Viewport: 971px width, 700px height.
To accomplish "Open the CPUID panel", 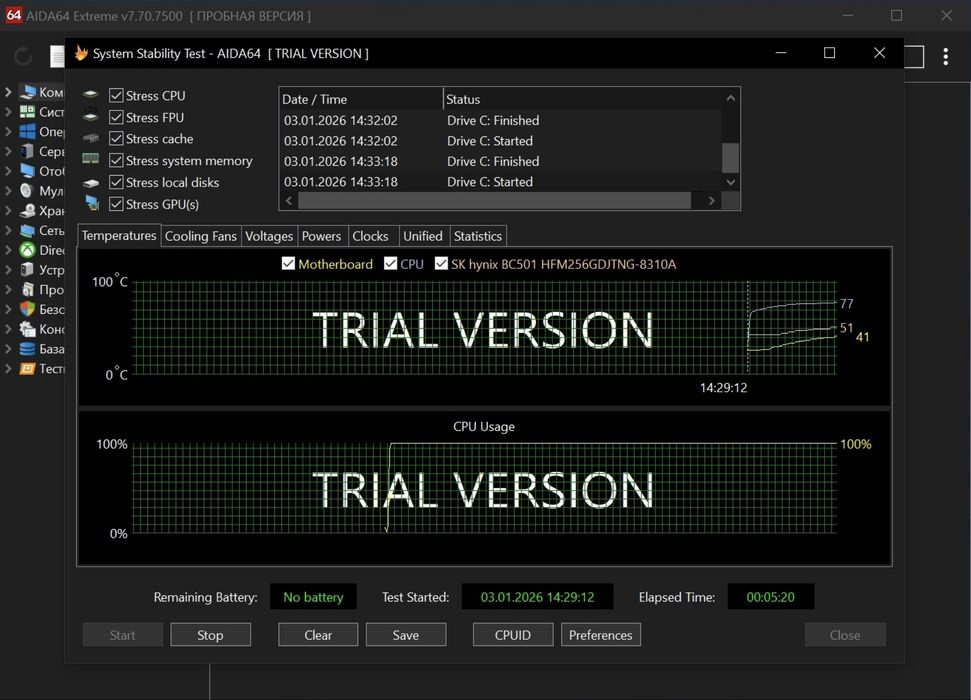I will [x=513, y=635].
